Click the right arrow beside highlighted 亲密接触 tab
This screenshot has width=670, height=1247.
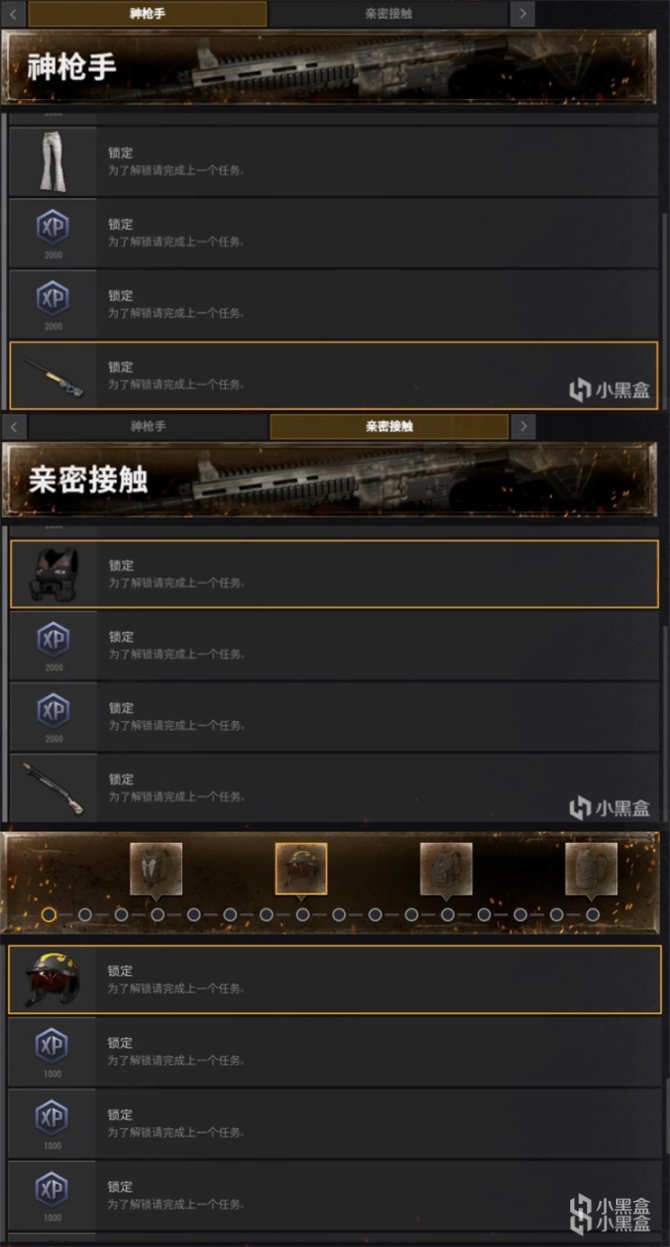tap(523, 426)
